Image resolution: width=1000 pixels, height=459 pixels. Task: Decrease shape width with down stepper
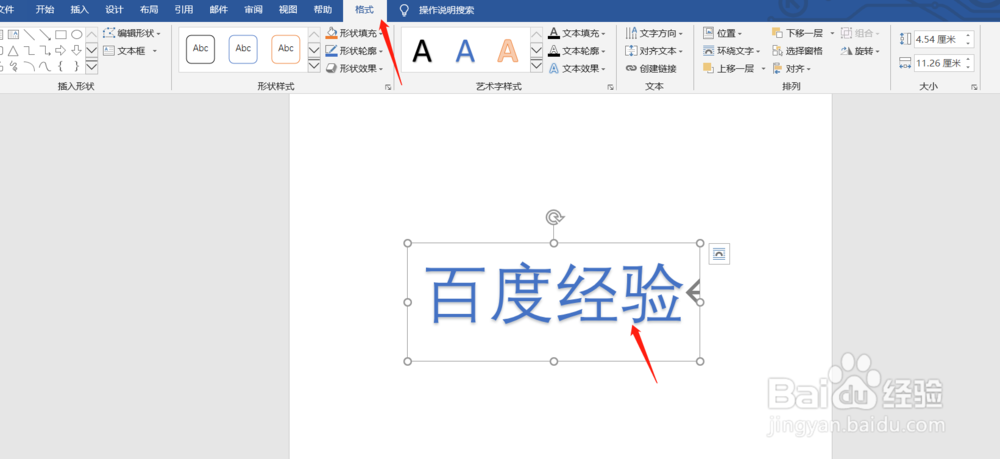tap(969, 67)
